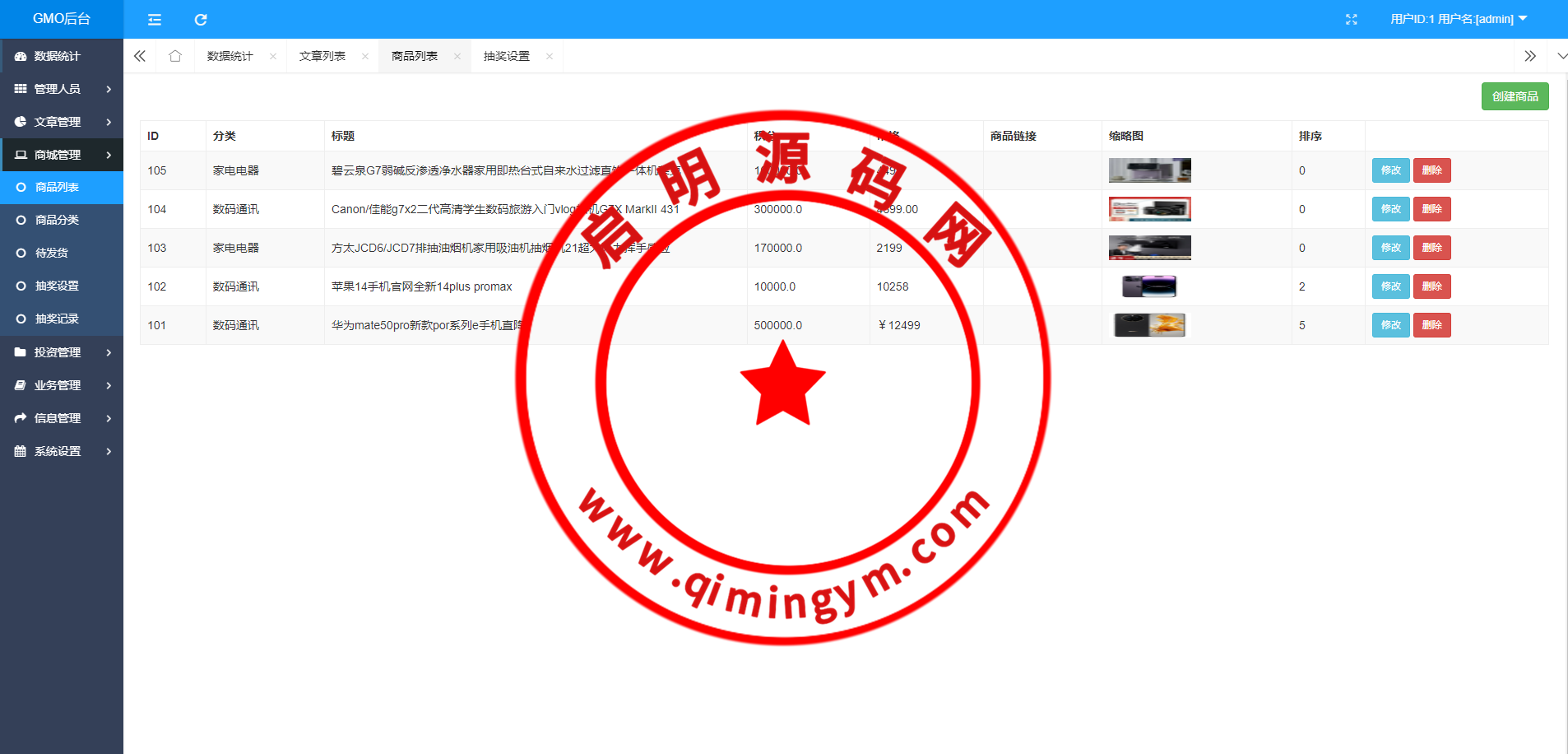Expand the 投资管理 sidebar menu
1568x754 pixels.
(x=62, y=352)
